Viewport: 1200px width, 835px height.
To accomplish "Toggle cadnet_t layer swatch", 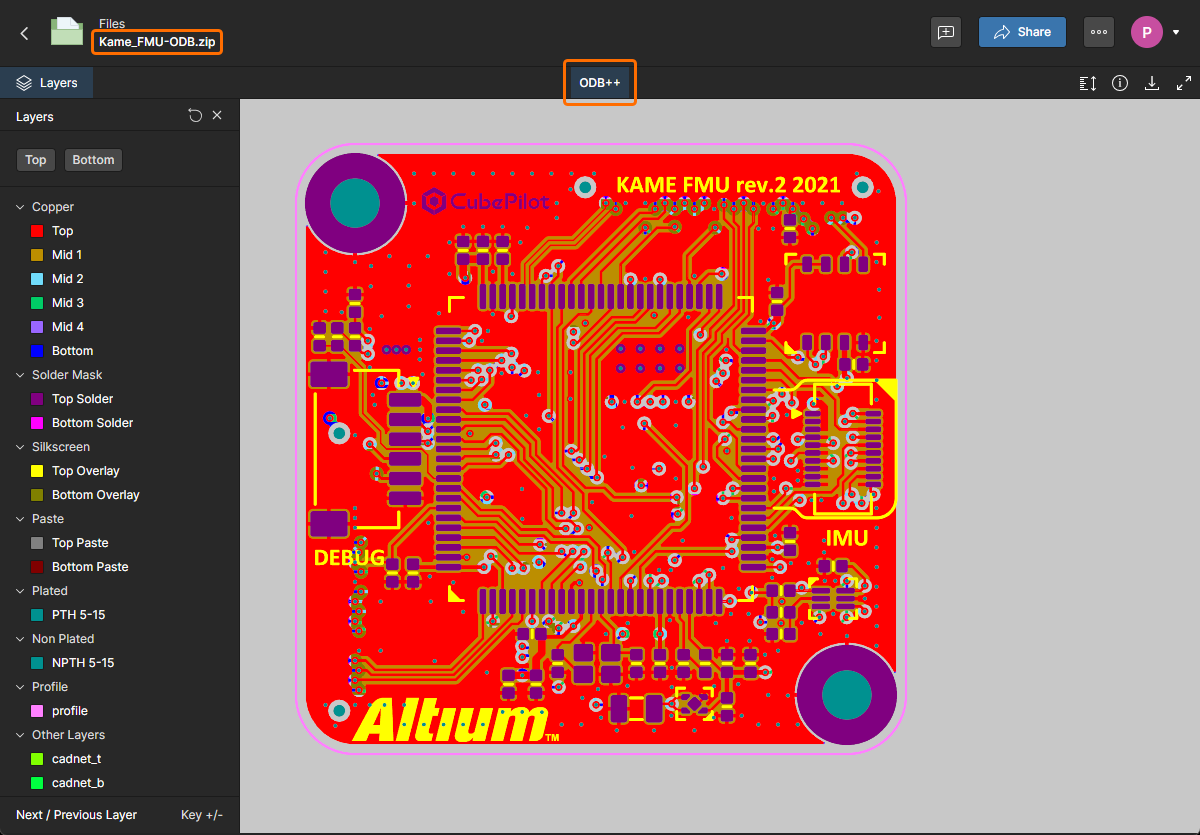I will click(38, 759).
